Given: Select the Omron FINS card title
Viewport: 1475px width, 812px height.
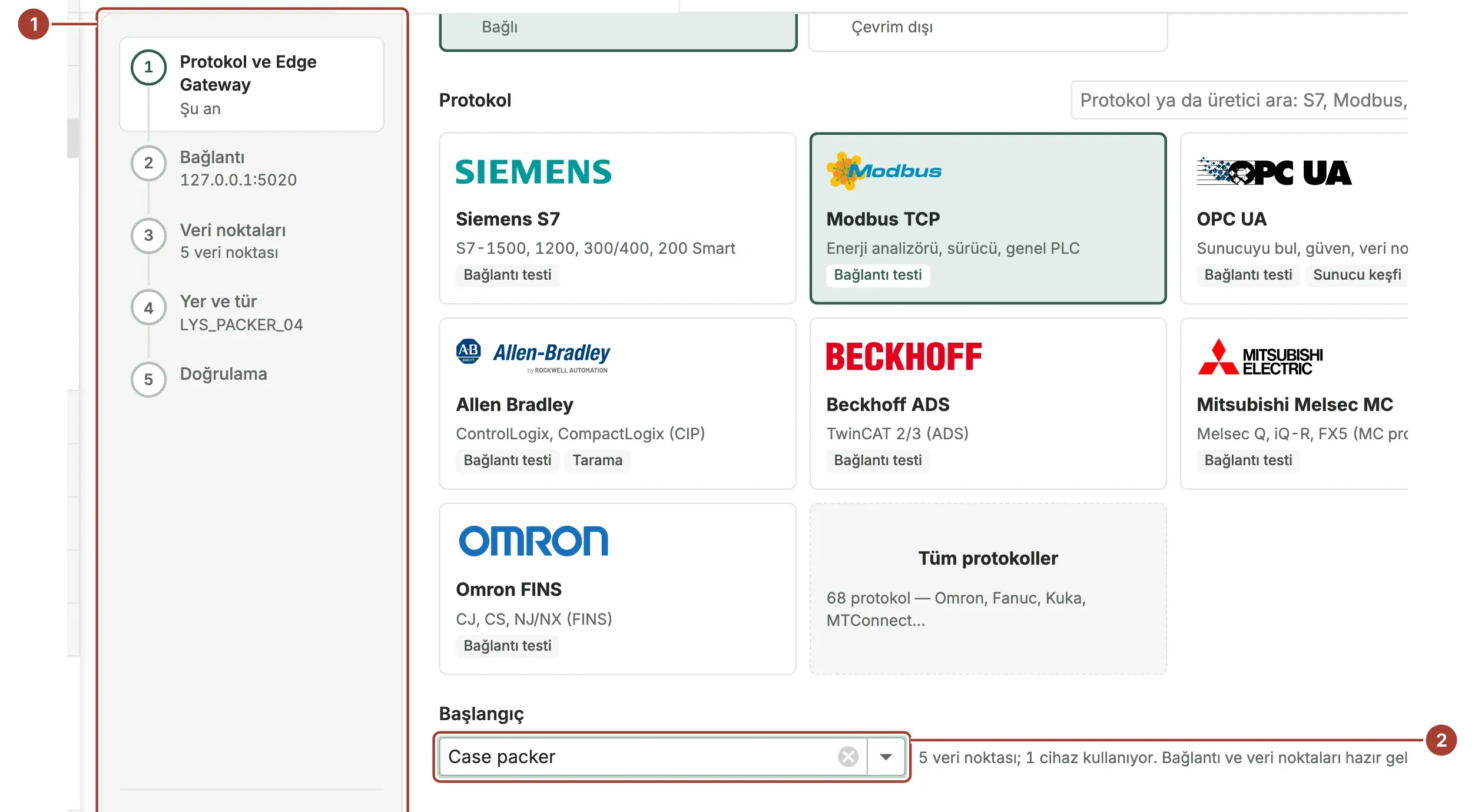Looking at the screenshot, I should pyautogui.click(x=508, y=589).
